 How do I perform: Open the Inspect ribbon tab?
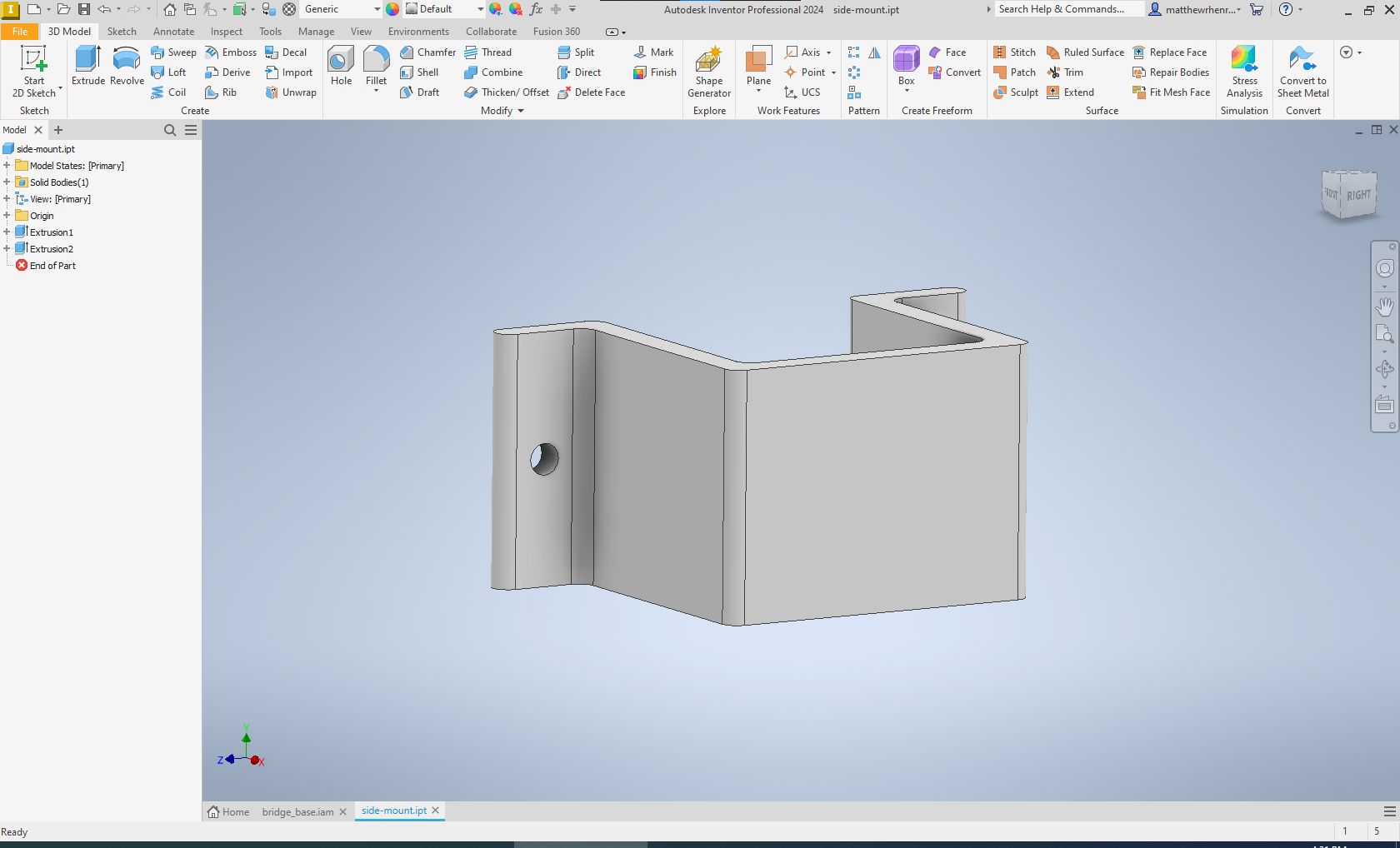pyautogui.click(x=227, y=32)
